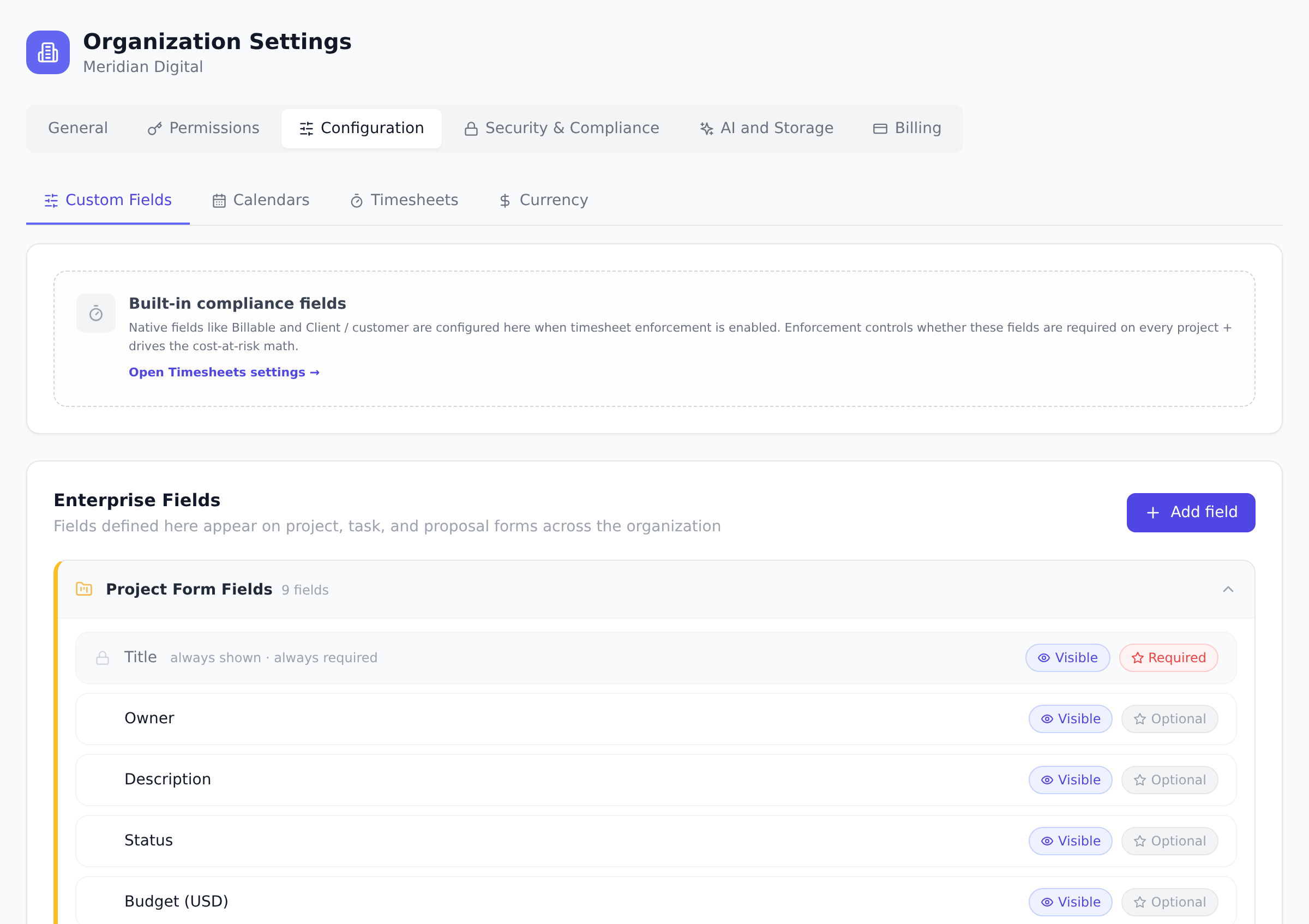Click the Owner field name
The height and width of the screenshot is (924, 1309).
pos(149,718)
